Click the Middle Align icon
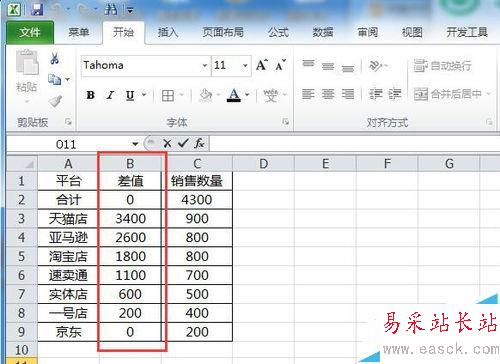The height and width of the screenshot is (364, 500). tap(328, 67)
